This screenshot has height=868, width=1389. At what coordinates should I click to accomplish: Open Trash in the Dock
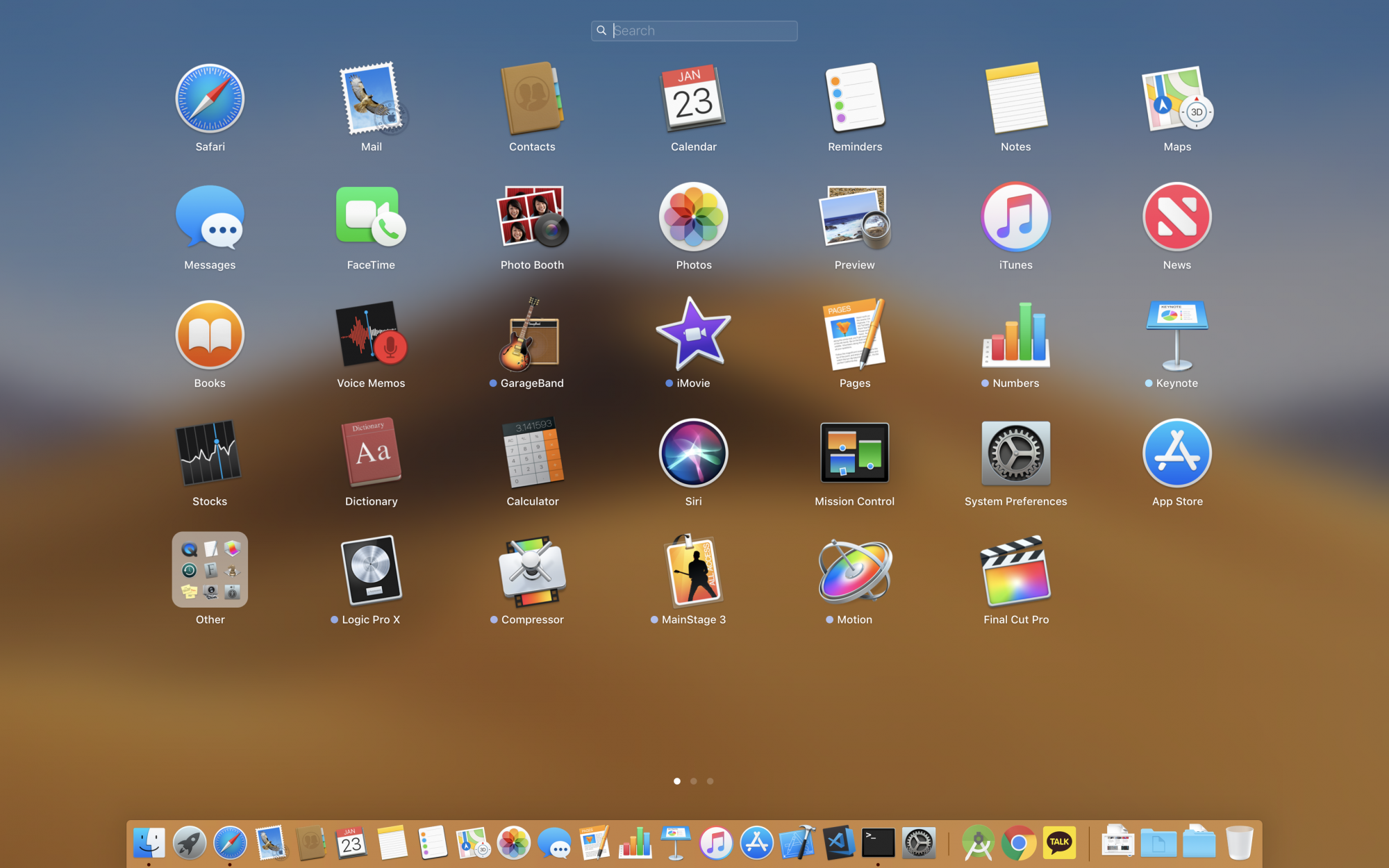[1239, 843]
